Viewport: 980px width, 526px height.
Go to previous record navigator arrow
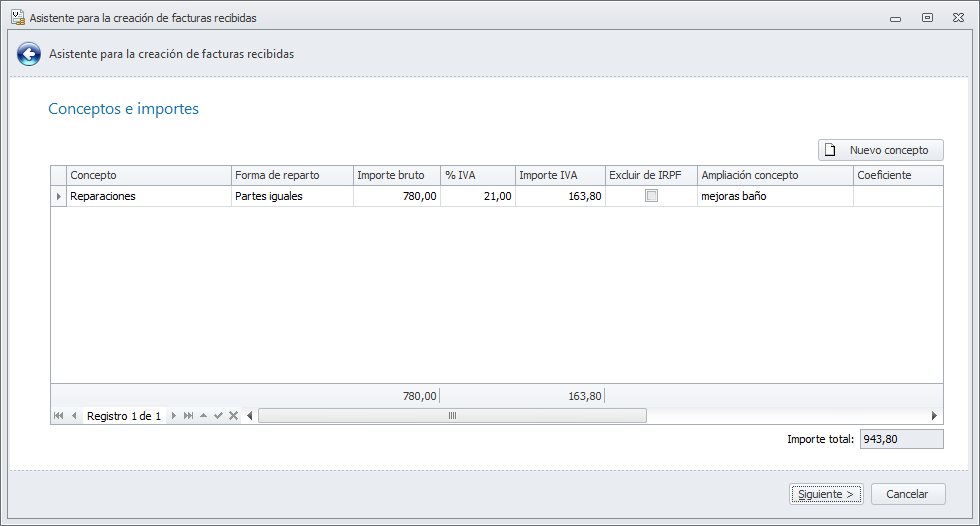coord(74,416)
